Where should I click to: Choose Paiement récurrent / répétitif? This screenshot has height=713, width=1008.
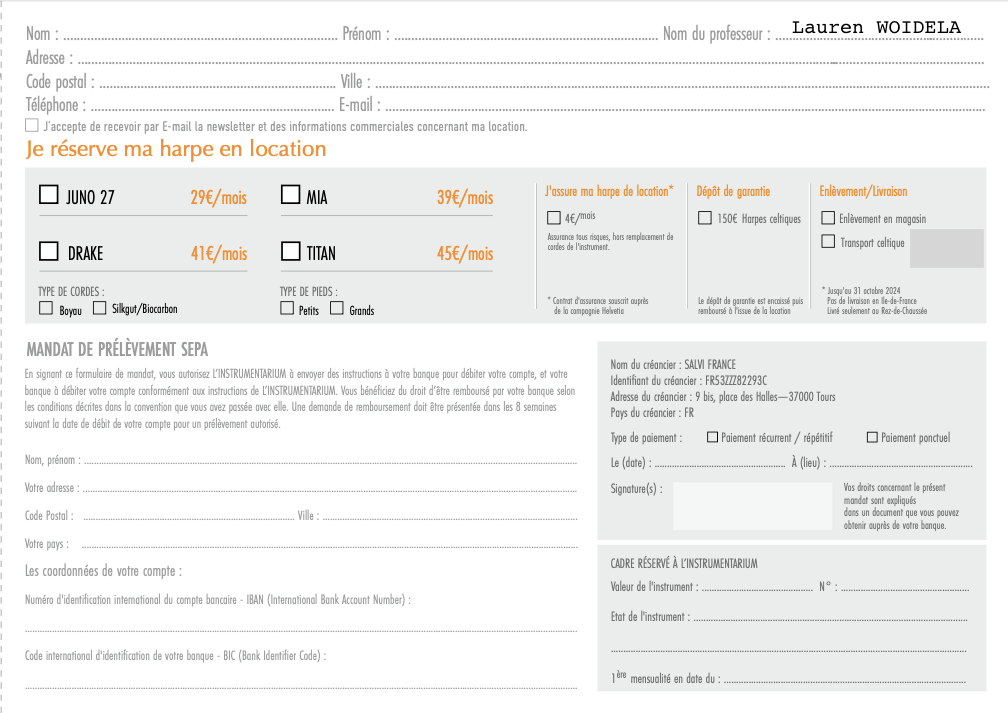tap(712, 437)
